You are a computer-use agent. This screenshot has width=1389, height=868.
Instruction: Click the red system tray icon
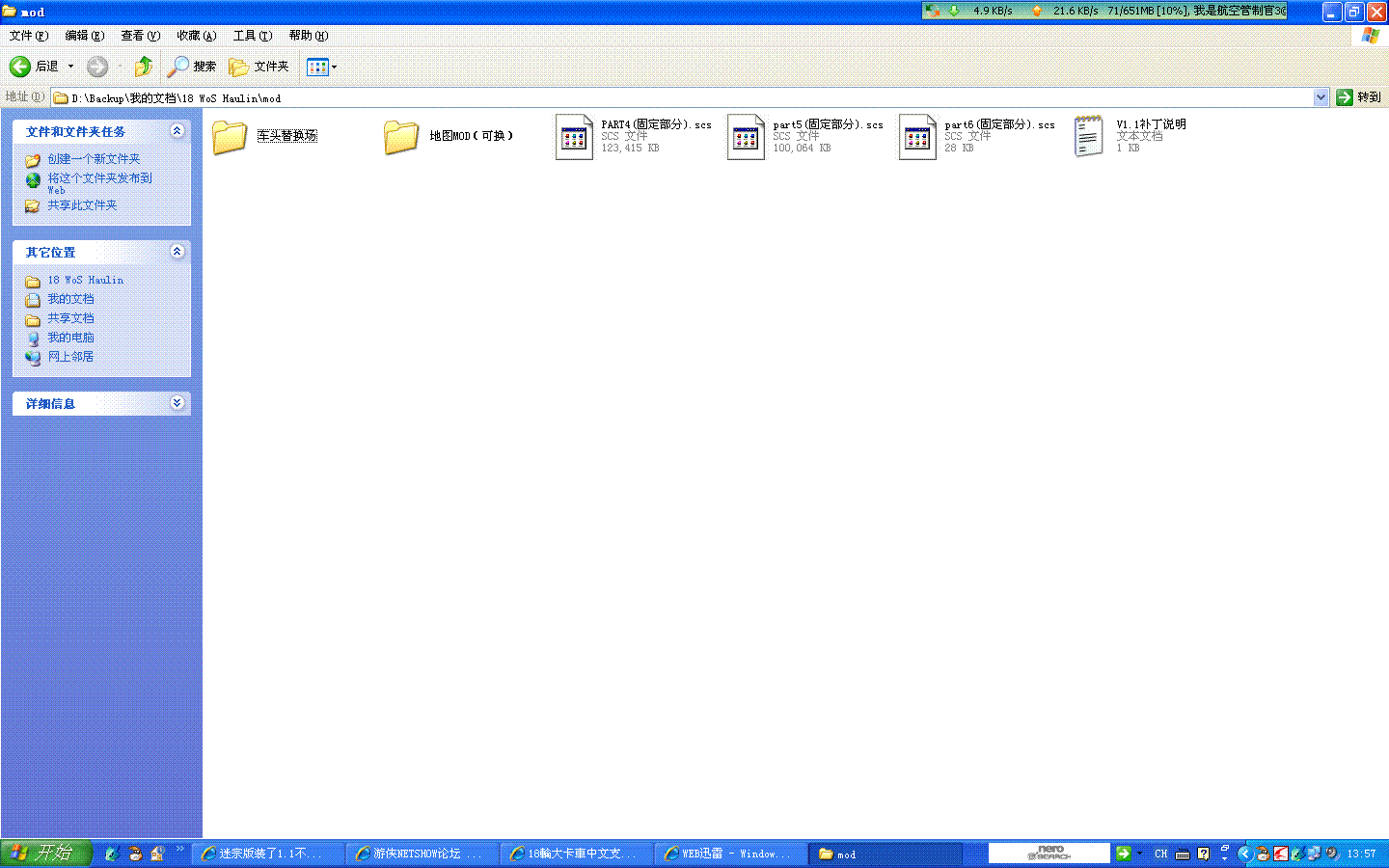pyautogui.click(x=1280, y=854)
